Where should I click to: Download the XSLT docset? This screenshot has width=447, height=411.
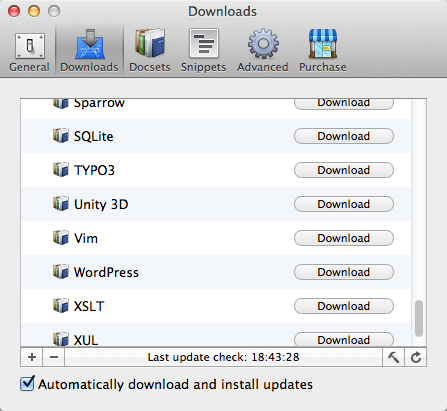(344, 306)
